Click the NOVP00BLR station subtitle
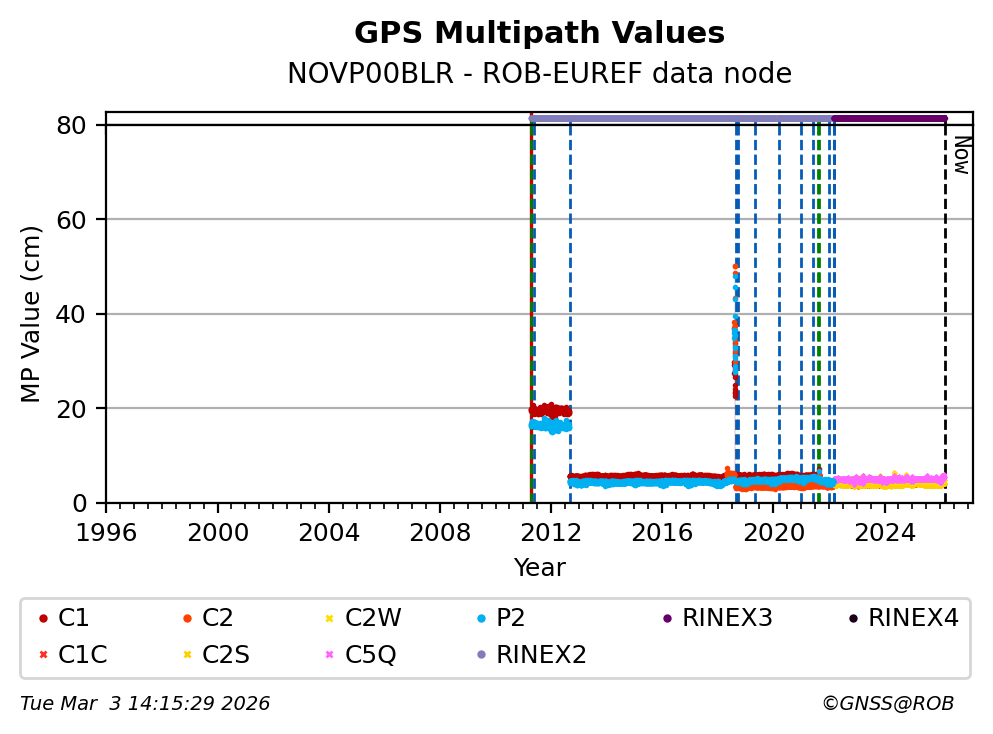The height and width of the screenshot is (734, 993). 539,74
